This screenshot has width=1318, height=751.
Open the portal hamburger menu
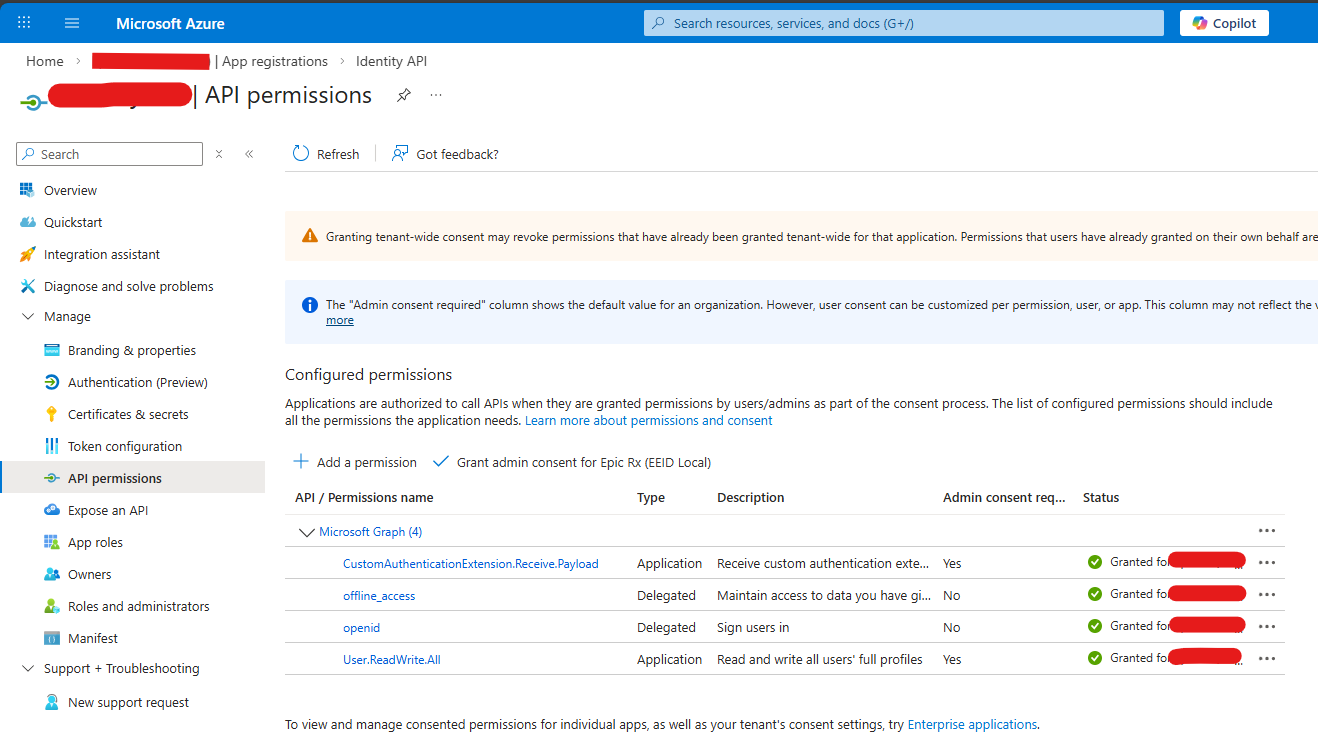72,23
